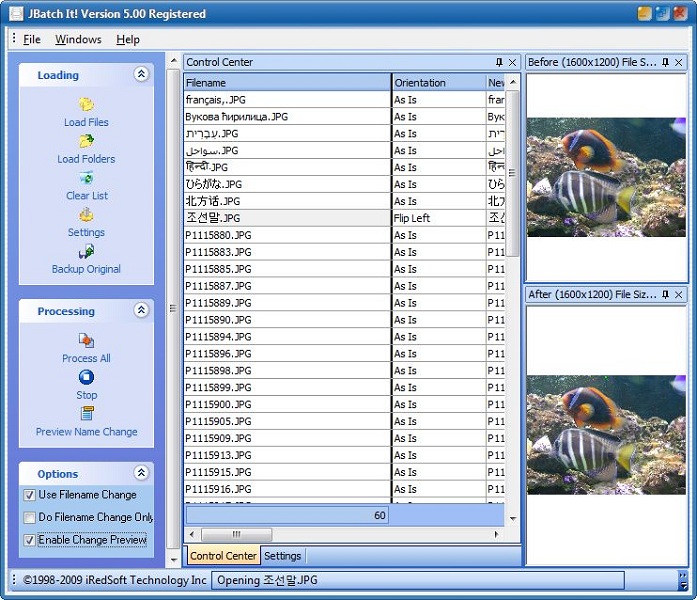
Task: Click the Flip Left orientation cell
Action: click(439, 218)
